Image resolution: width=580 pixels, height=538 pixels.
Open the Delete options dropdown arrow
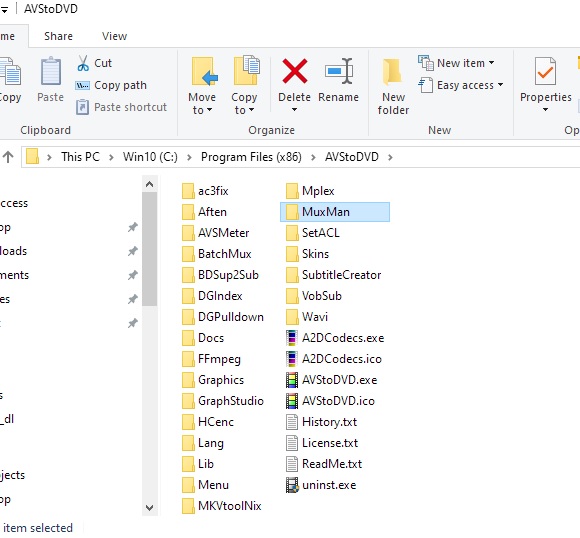pos(294,110)
